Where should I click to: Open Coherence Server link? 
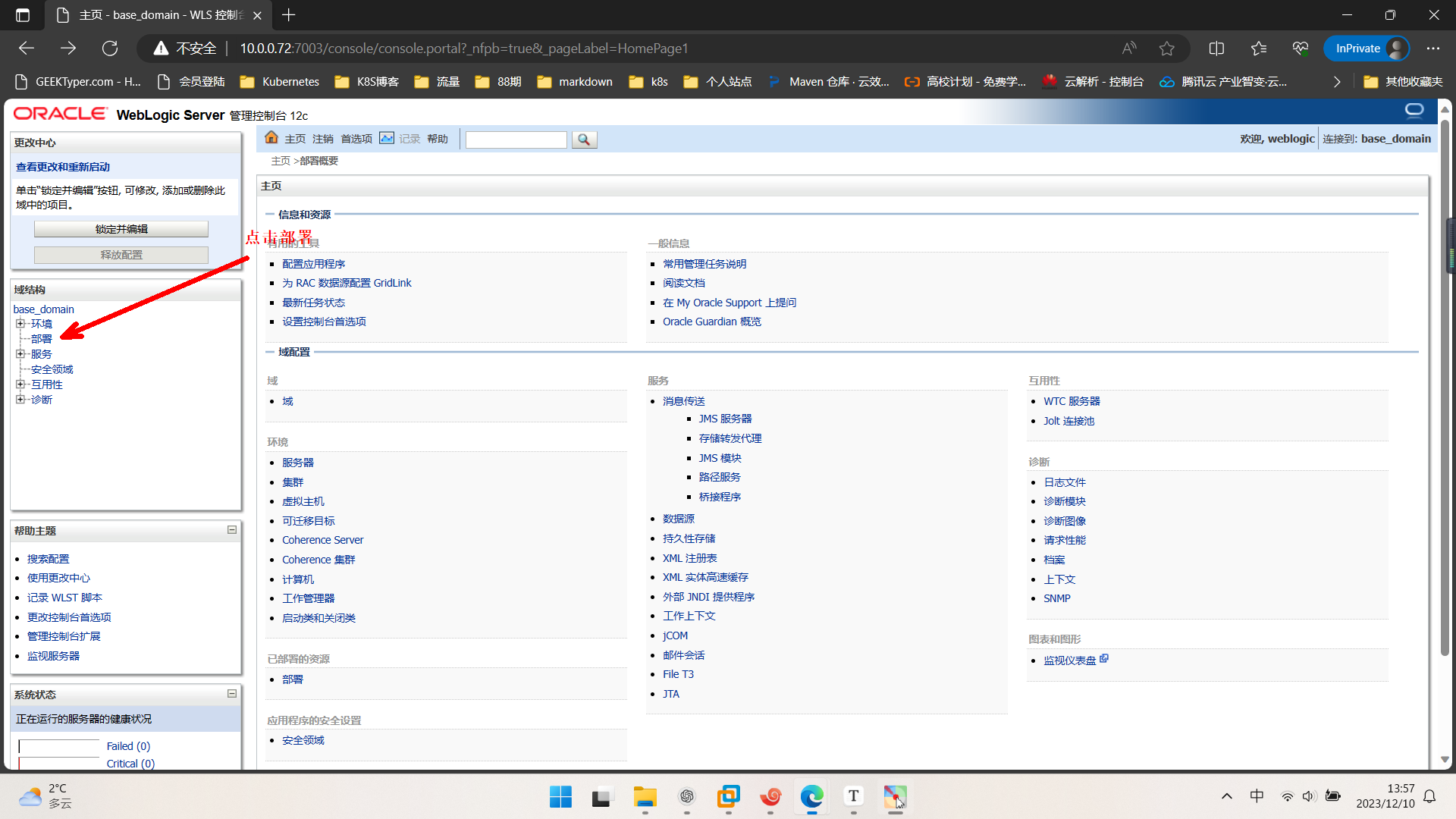click(323, 540)
